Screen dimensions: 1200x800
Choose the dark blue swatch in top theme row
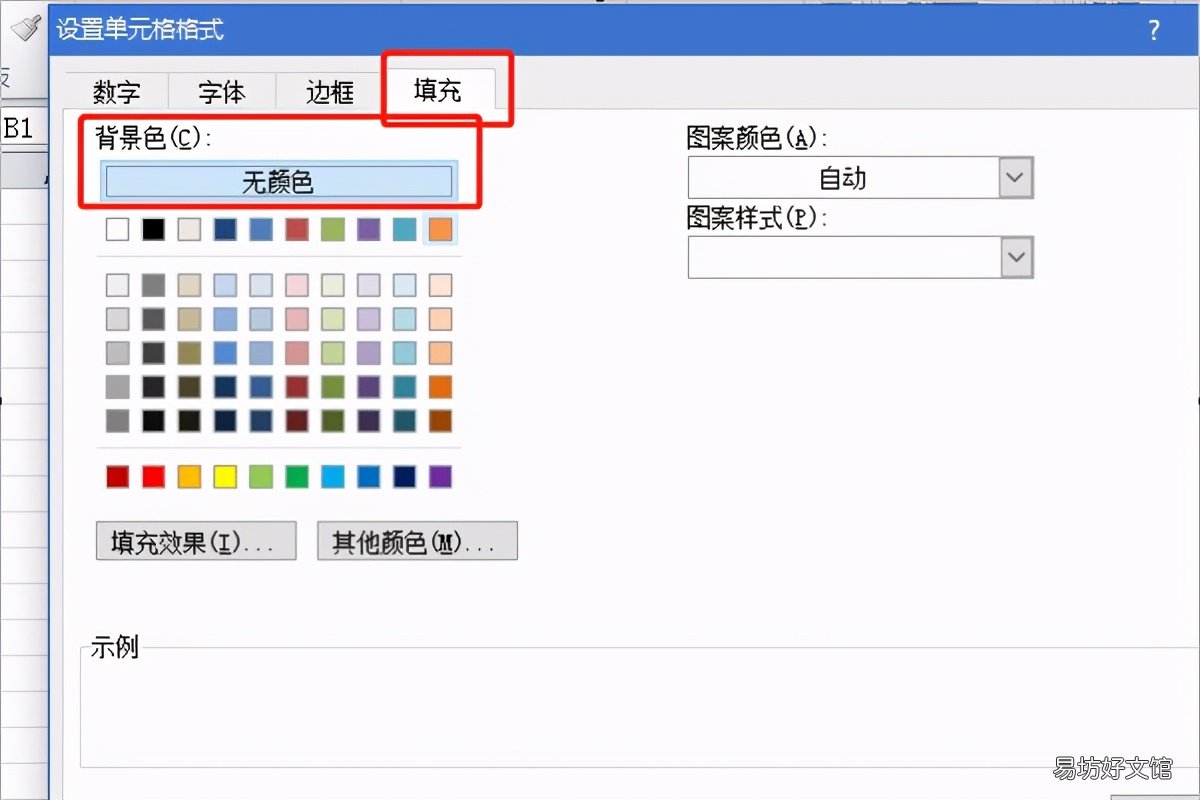225,229
